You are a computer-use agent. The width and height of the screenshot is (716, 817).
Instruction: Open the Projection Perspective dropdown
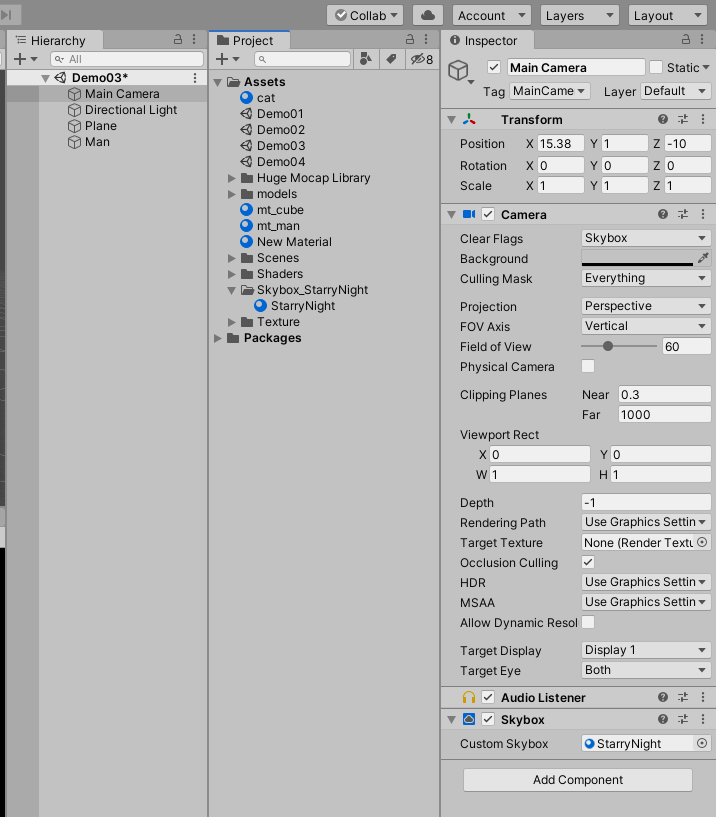(x=646, y=306)
